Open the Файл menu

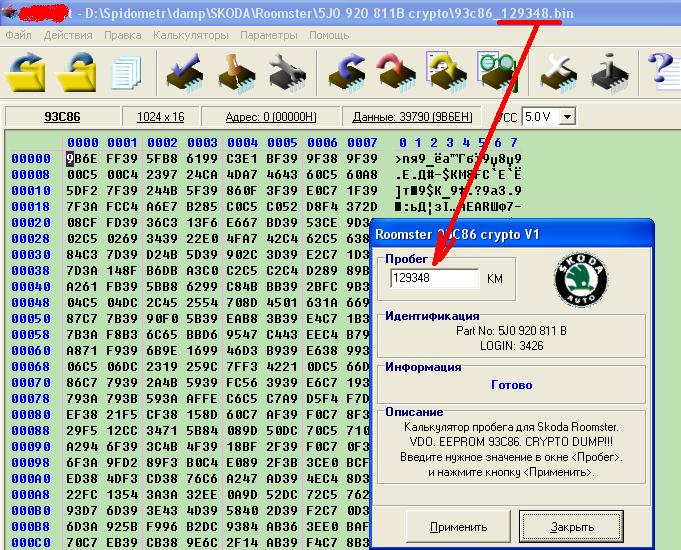tap(19, 35)
